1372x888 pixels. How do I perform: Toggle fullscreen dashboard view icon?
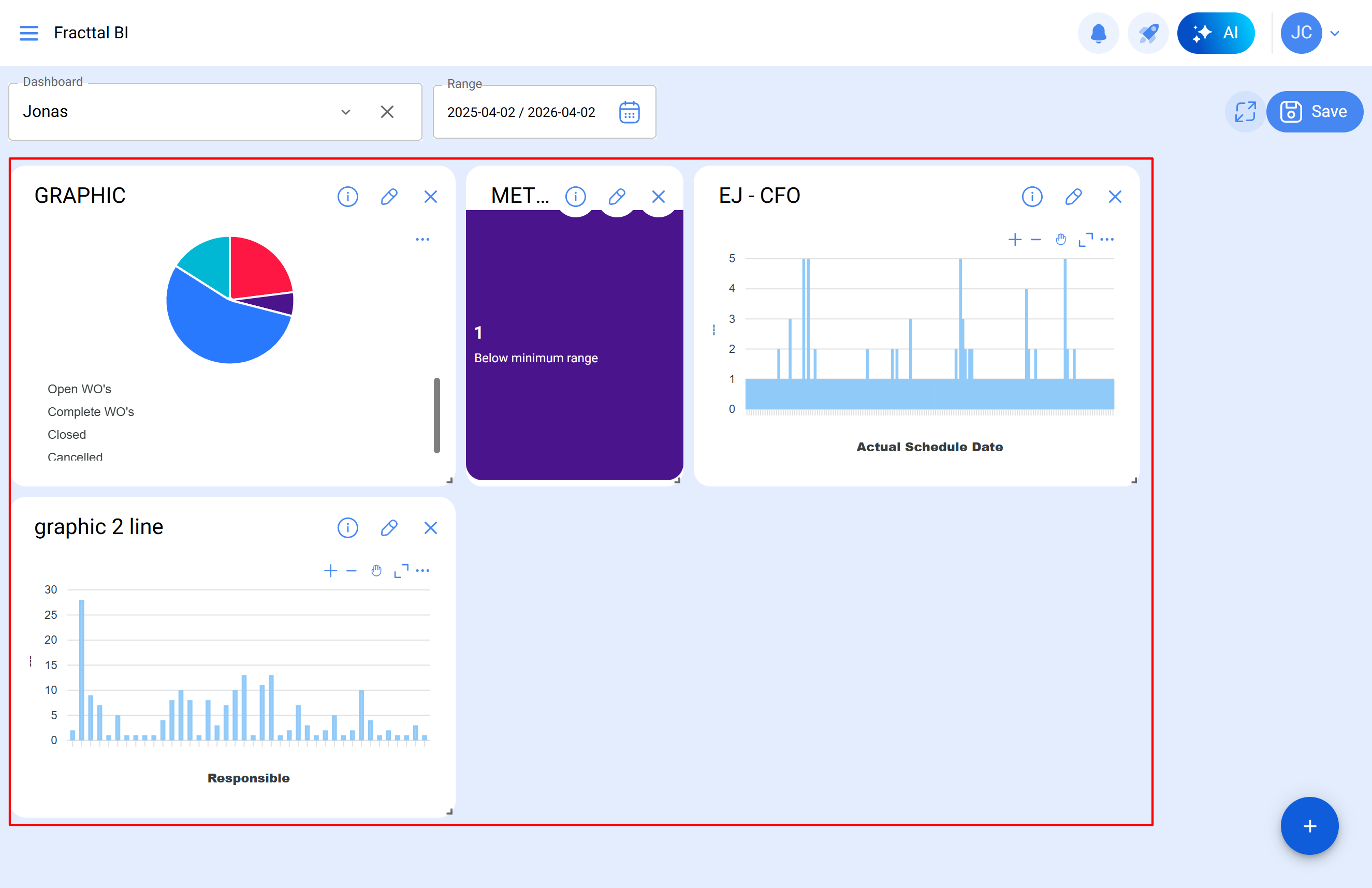1245,112
